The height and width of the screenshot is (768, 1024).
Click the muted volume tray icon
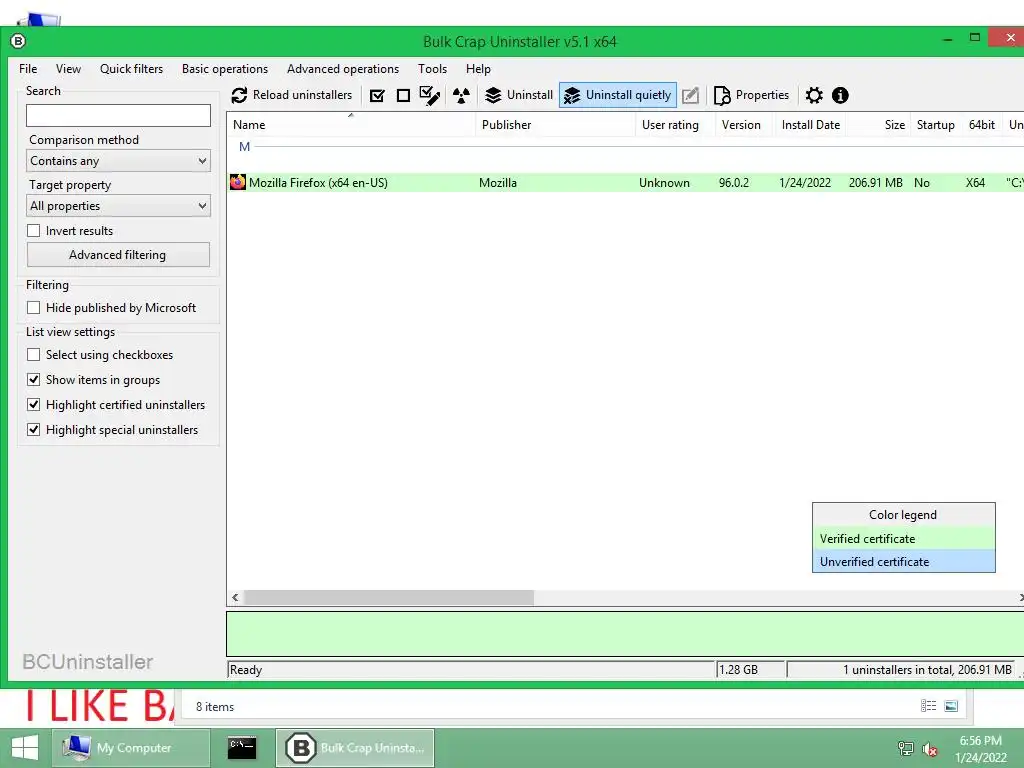coord(930,749)
